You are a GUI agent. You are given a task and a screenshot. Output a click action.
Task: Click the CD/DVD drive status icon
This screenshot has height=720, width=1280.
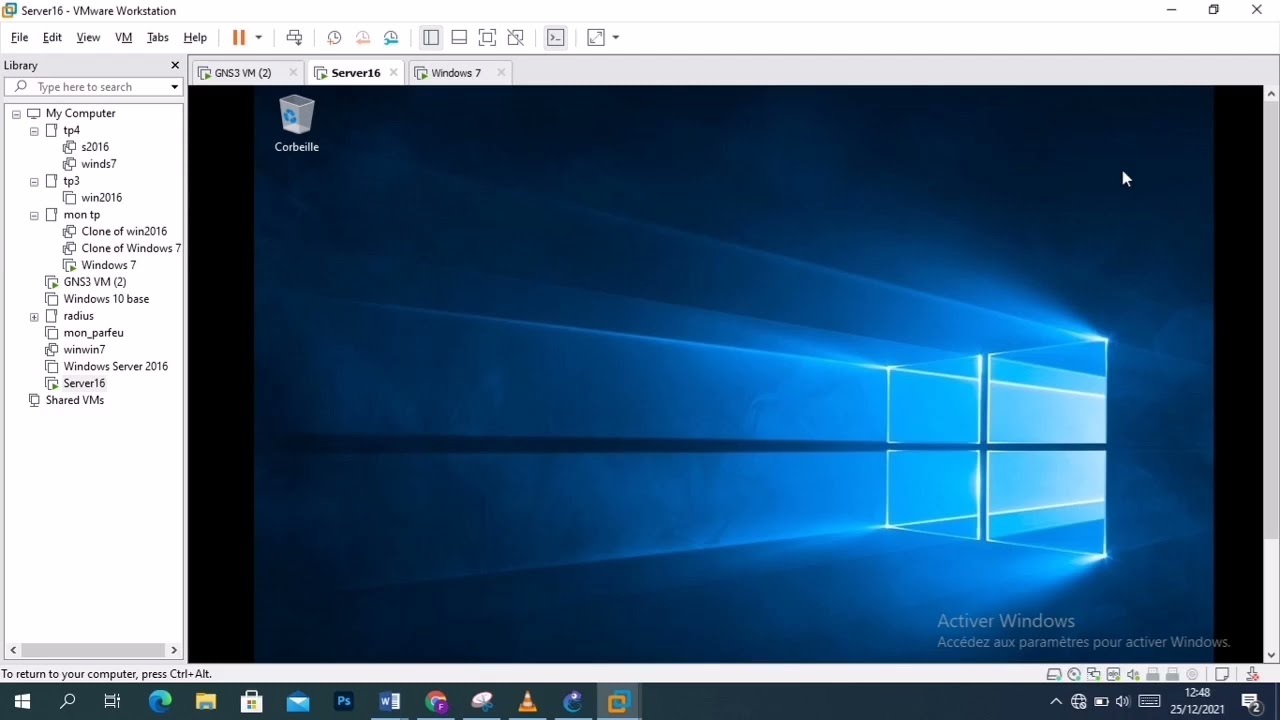point(1074,674)
